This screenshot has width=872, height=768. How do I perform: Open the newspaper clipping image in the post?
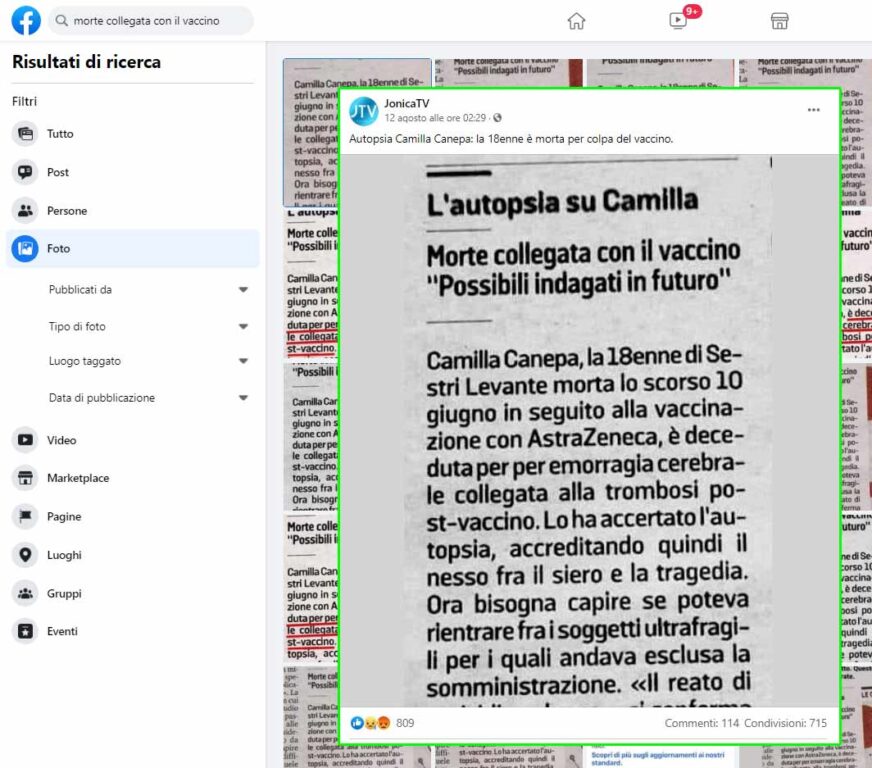pos(589,430)
